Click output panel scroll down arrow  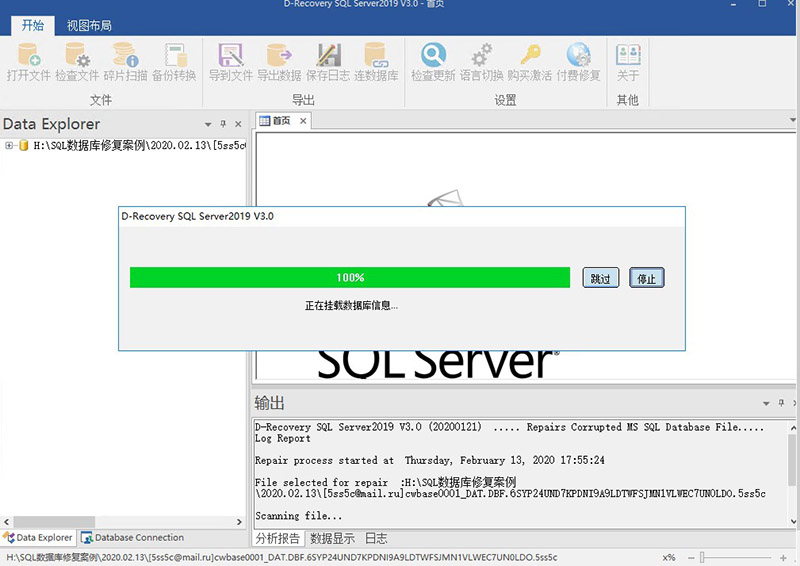(793, 522)
